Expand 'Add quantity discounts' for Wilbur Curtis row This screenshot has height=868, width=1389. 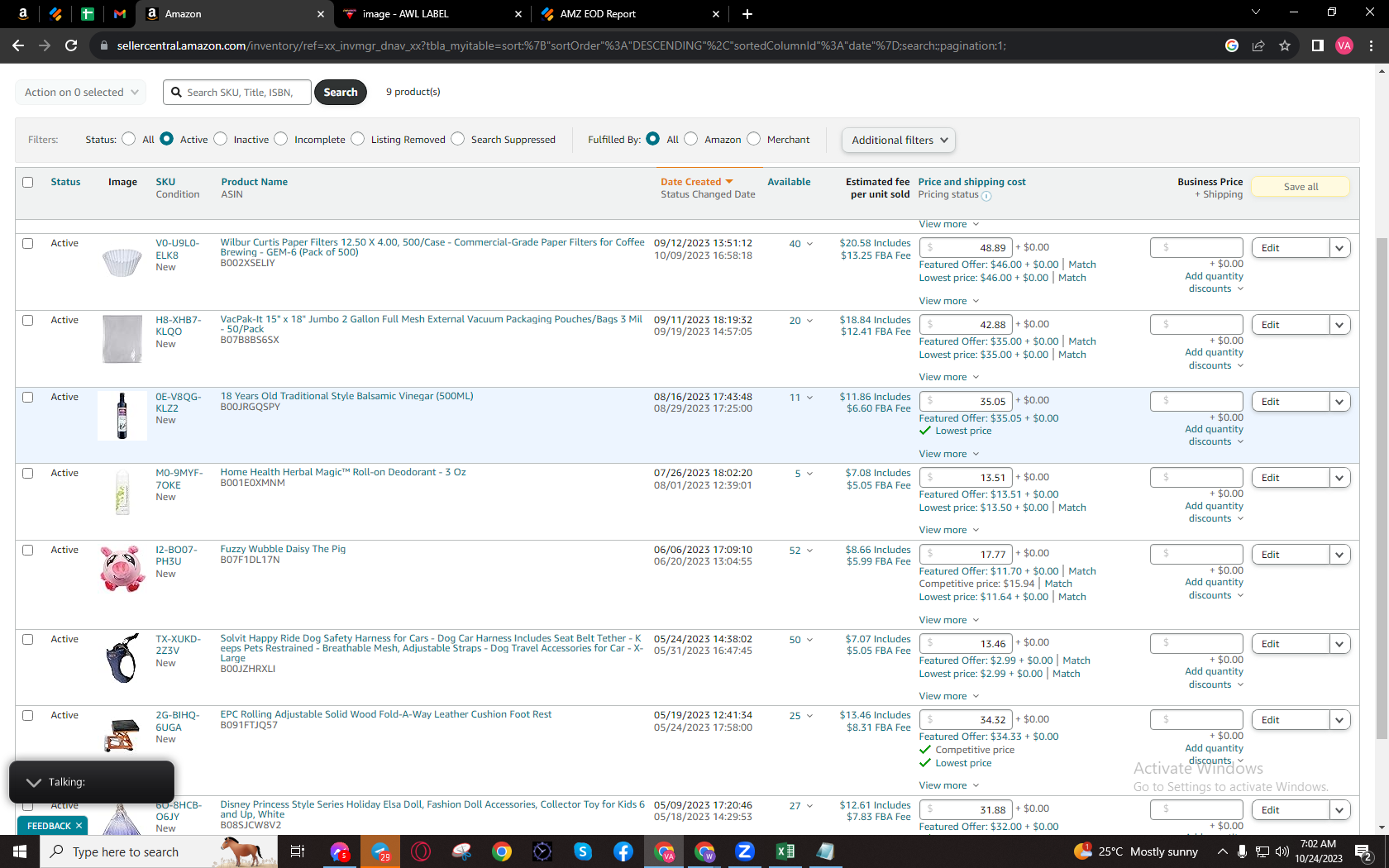point(1214,283)
